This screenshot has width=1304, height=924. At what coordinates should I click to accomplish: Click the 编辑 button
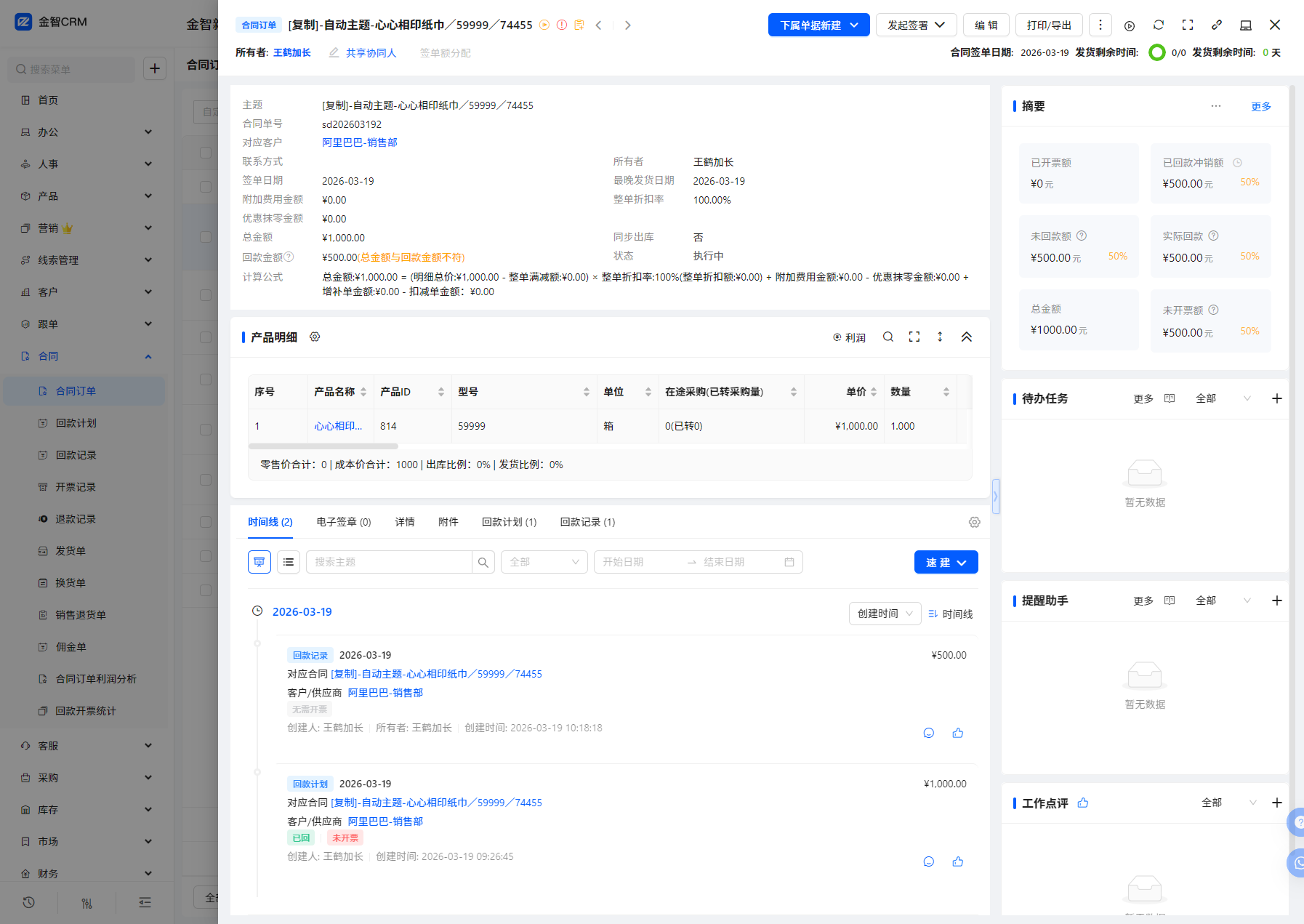click(x=986, y=25)
